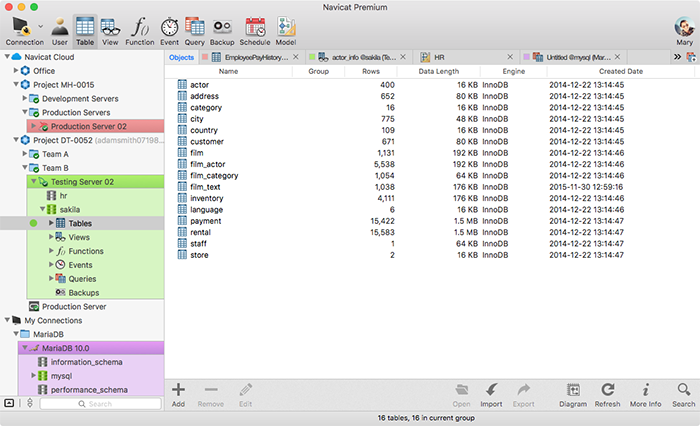Click the Export icon

pyautogui.click(x=524, y=390)
